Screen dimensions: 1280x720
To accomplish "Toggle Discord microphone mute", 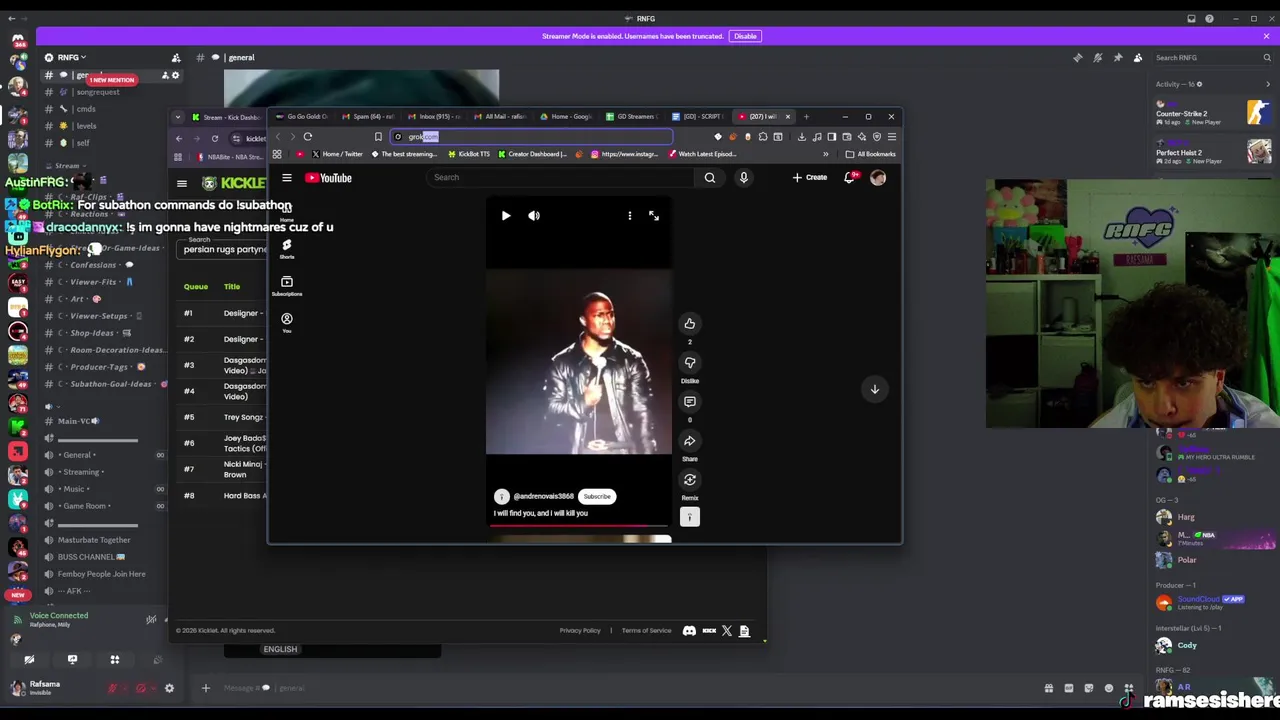I will [112, 688].
